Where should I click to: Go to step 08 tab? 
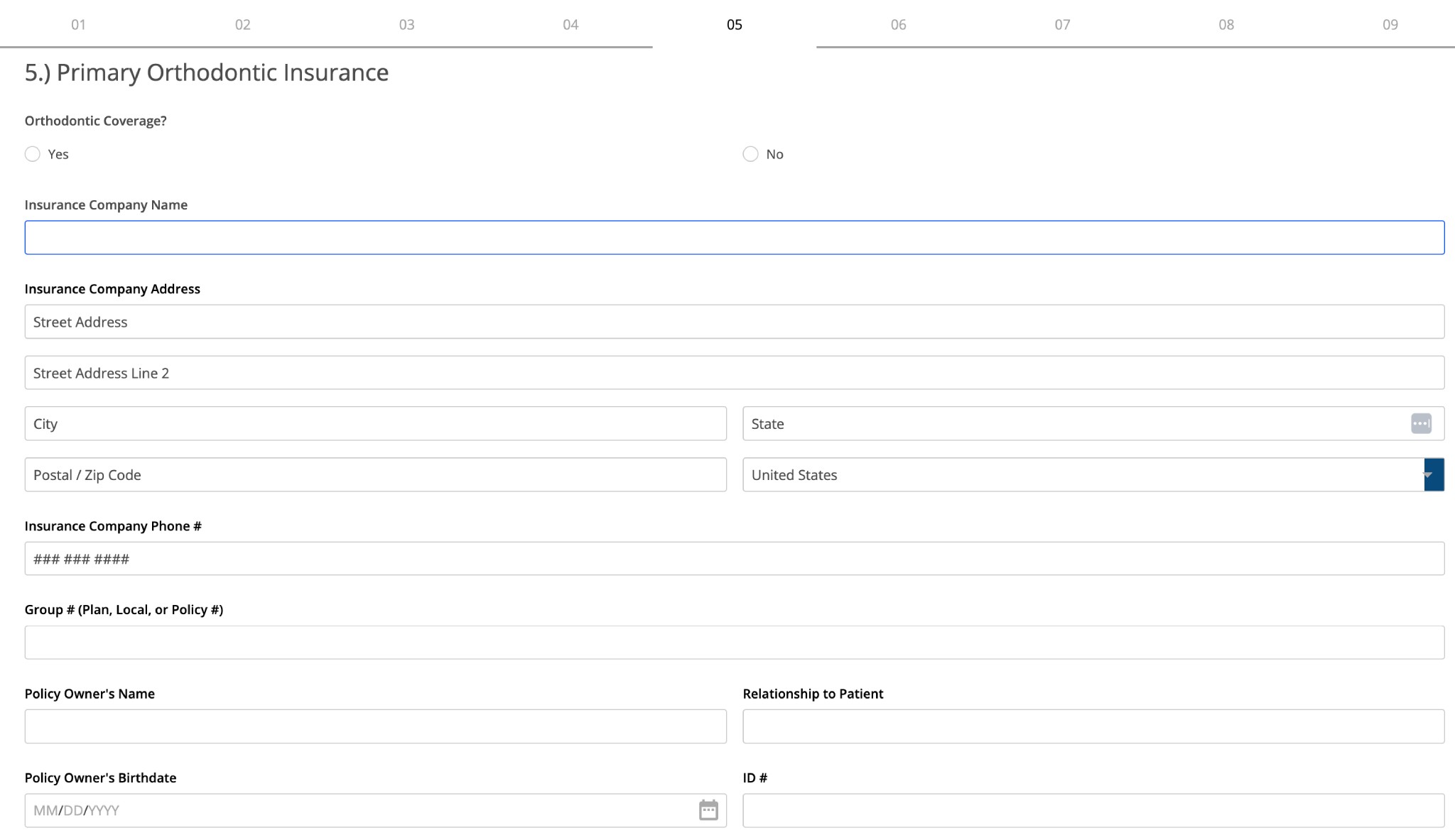[x=1226, y=25]
